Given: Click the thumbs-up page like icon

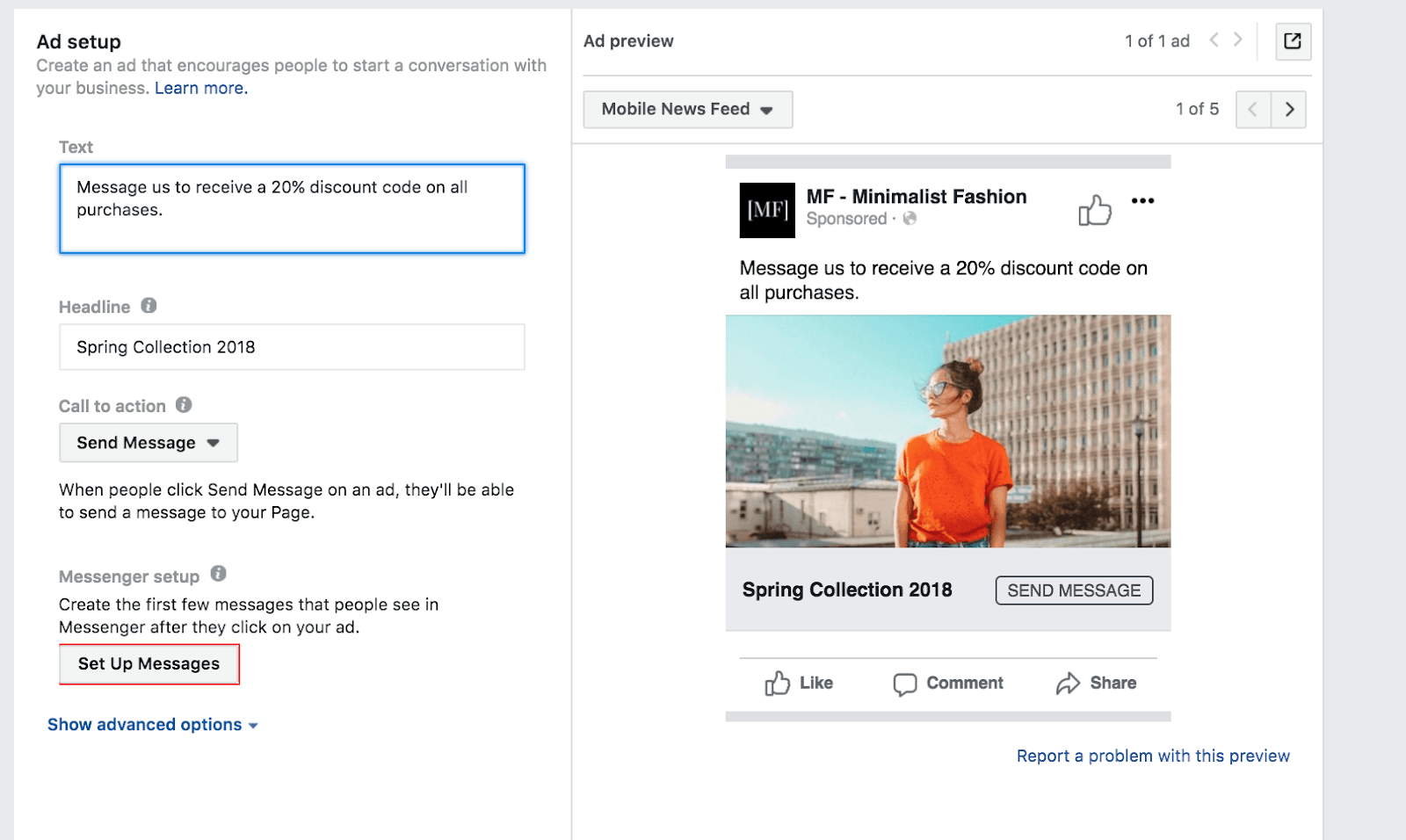Looking at the screenshot, I should point(1094,210).
